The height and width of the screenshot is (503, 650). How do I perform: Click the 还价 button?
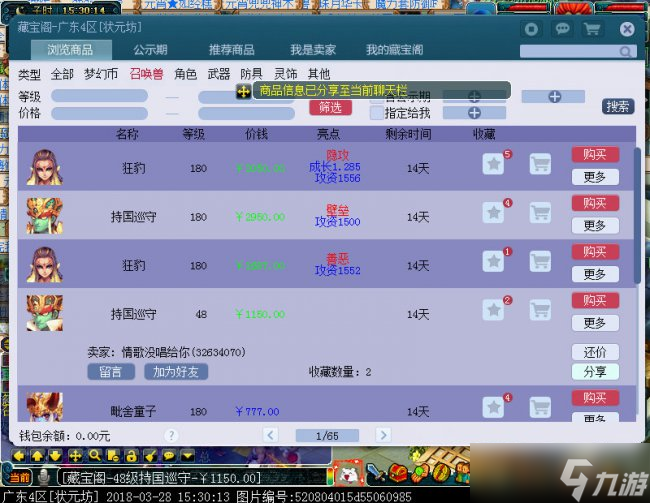click(595, 352)
